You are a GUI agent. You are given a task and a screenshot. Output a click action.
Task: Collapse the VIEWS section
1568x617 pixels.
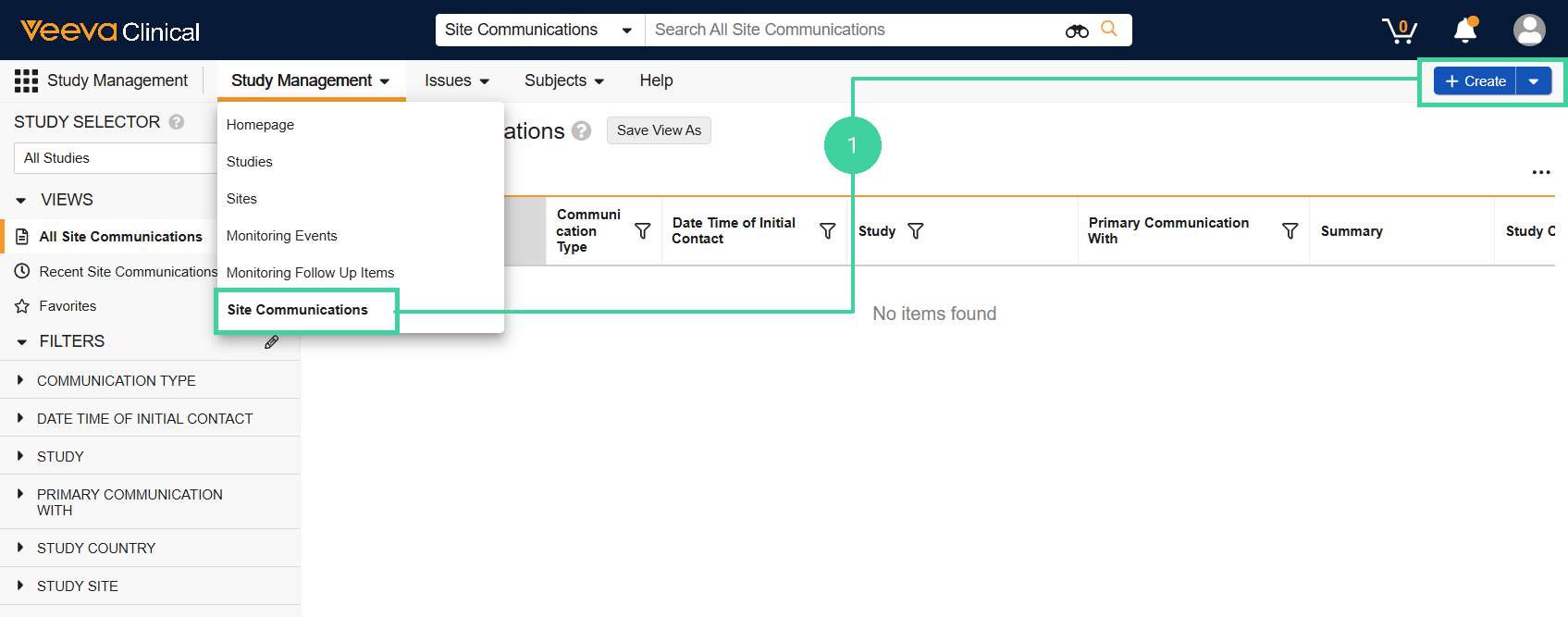[21, 200]
